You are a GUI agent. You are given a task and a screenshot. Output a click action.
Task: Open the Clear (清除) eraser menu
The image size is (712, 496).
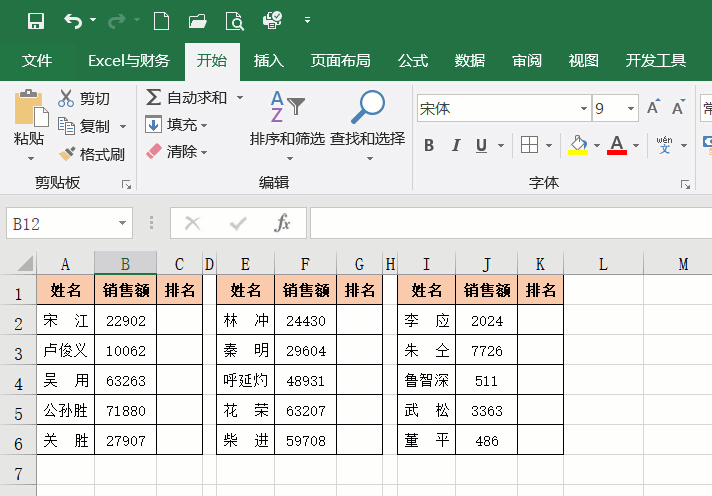tap(176, 151)
